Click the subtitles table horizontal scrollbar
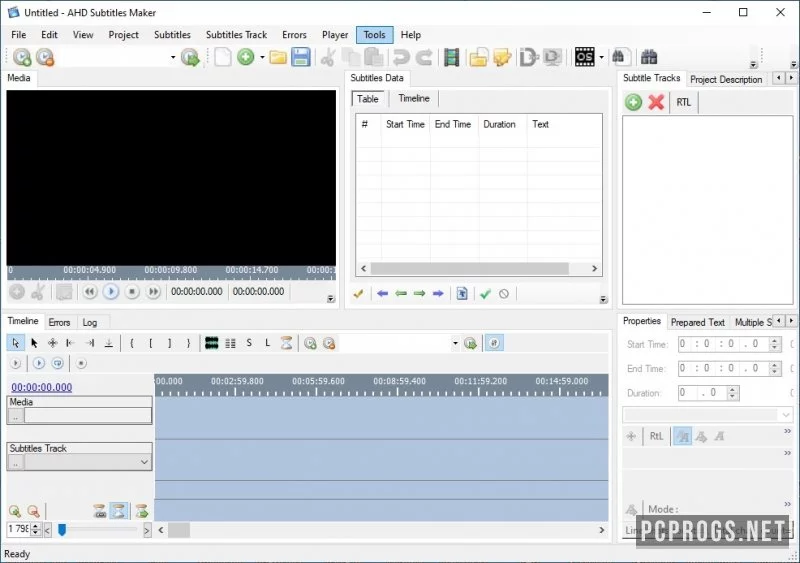The image size is (800, 563). point(479,268)
